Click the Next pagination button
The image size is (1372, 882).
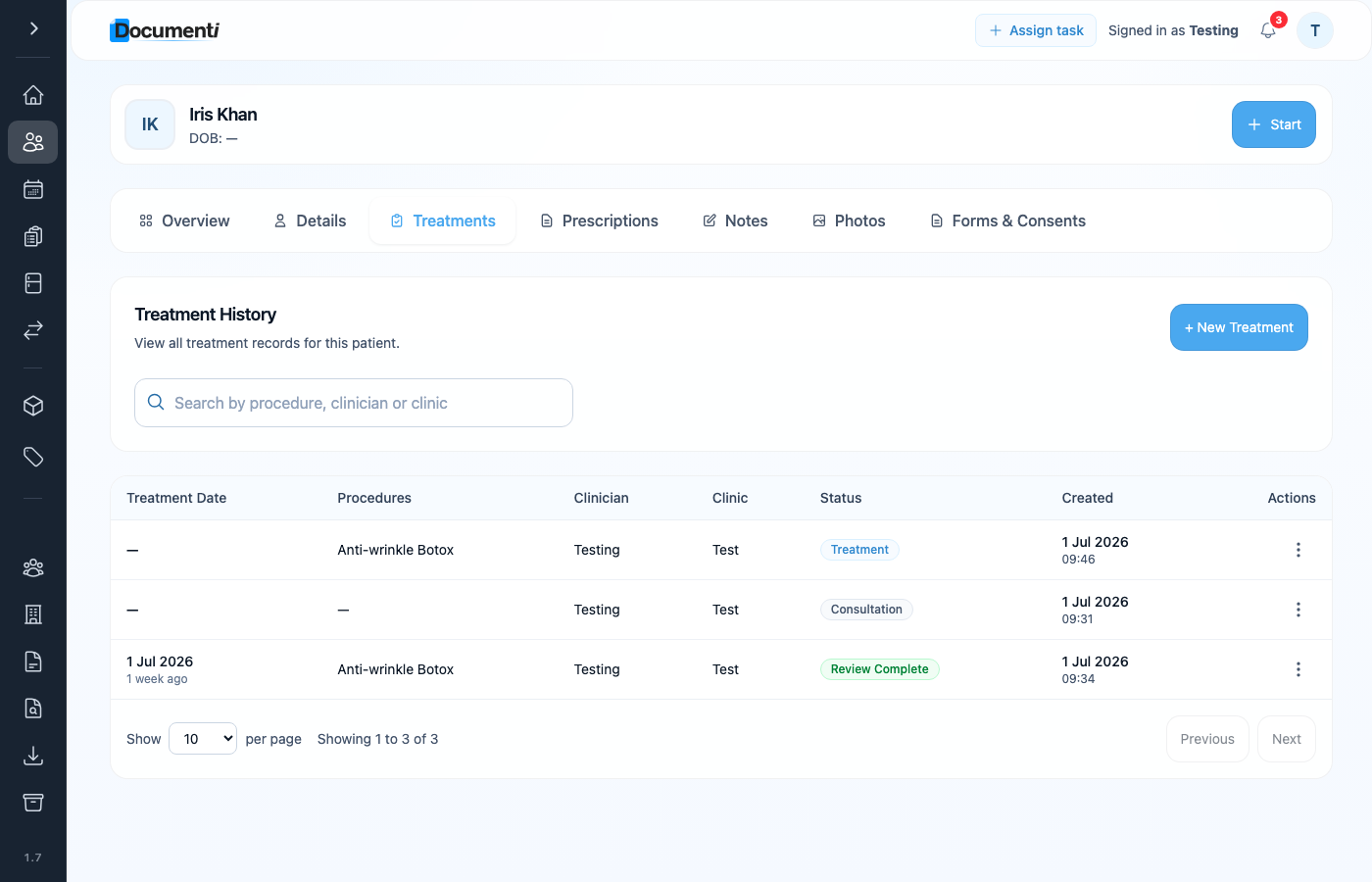point(1286,739)
